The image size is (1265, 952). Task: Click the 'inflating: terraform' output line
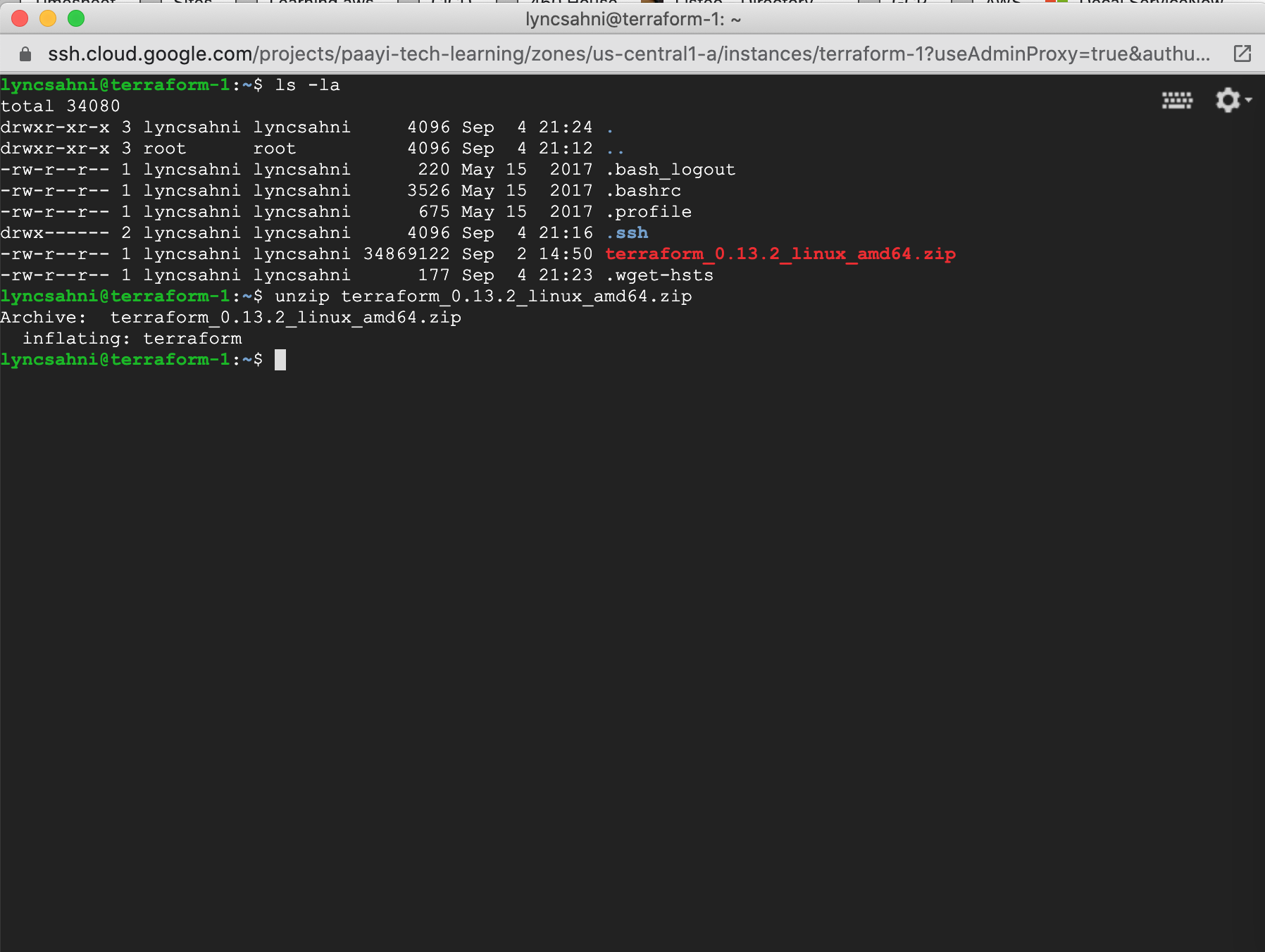(x=132, y=339)
